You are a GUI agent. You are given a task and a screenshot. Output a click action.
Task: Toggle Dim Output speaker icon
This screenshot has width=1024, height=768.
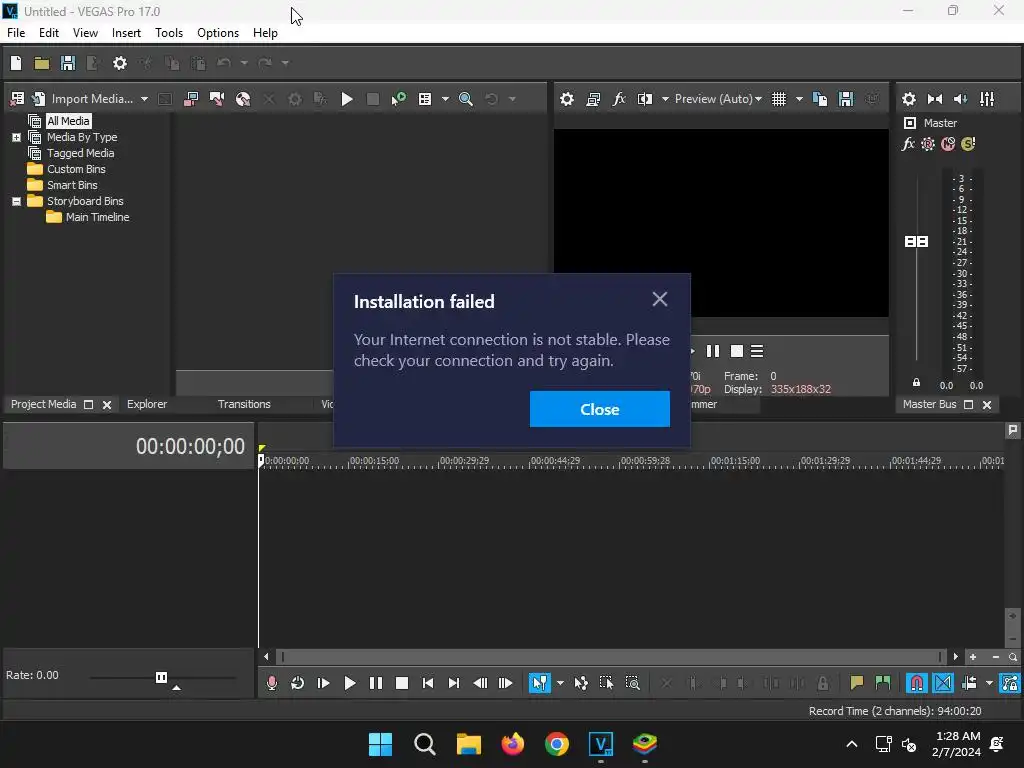pyautogui.click(x=961, y=99)
